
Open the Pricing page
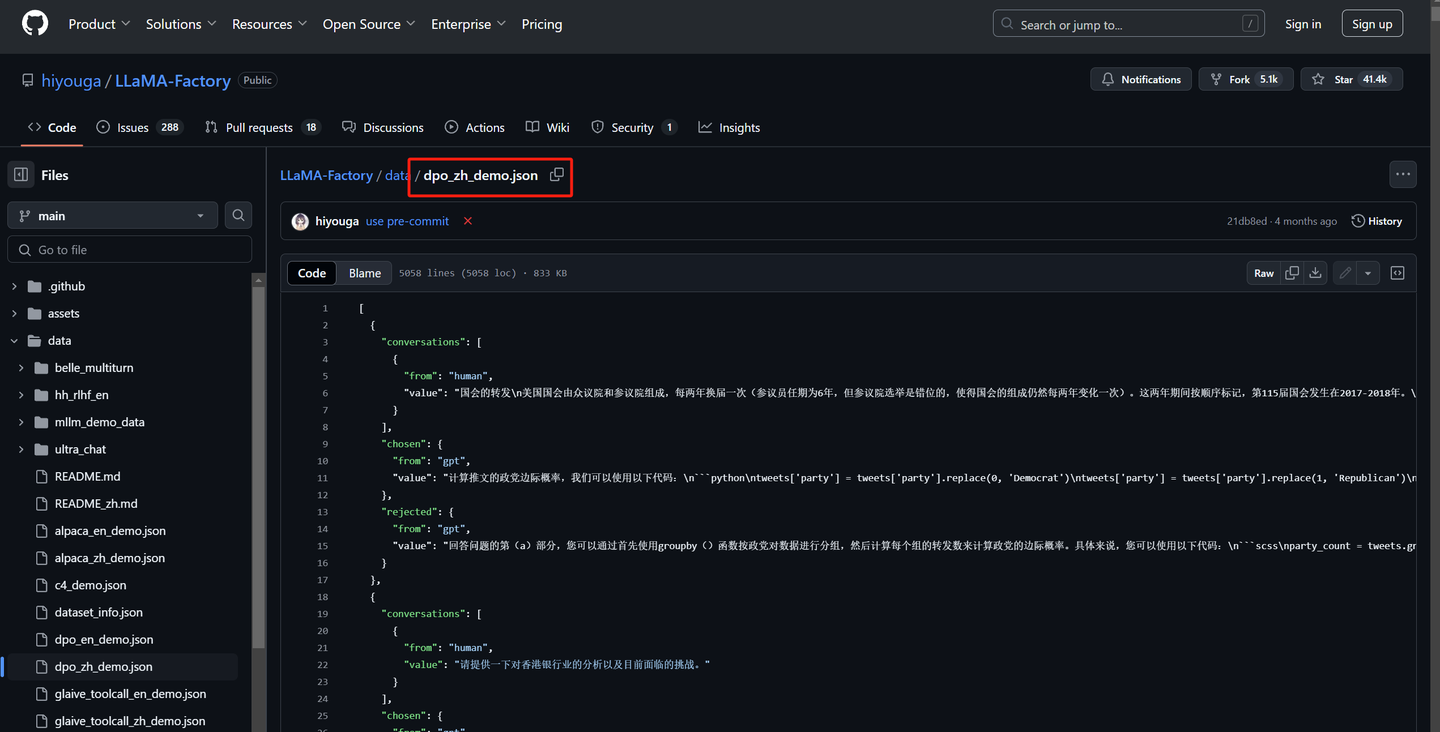542,24
